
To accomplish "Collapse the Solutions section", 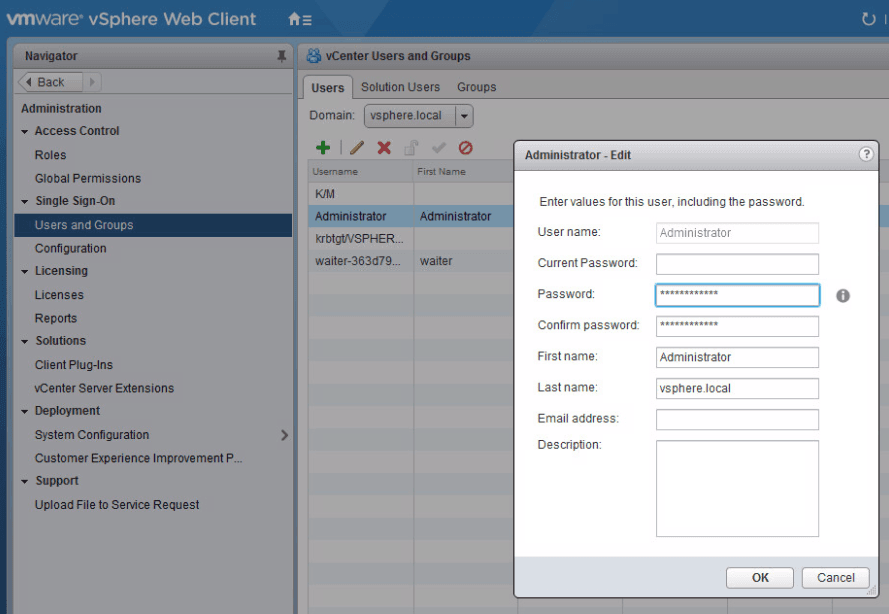I will point(24,341).
